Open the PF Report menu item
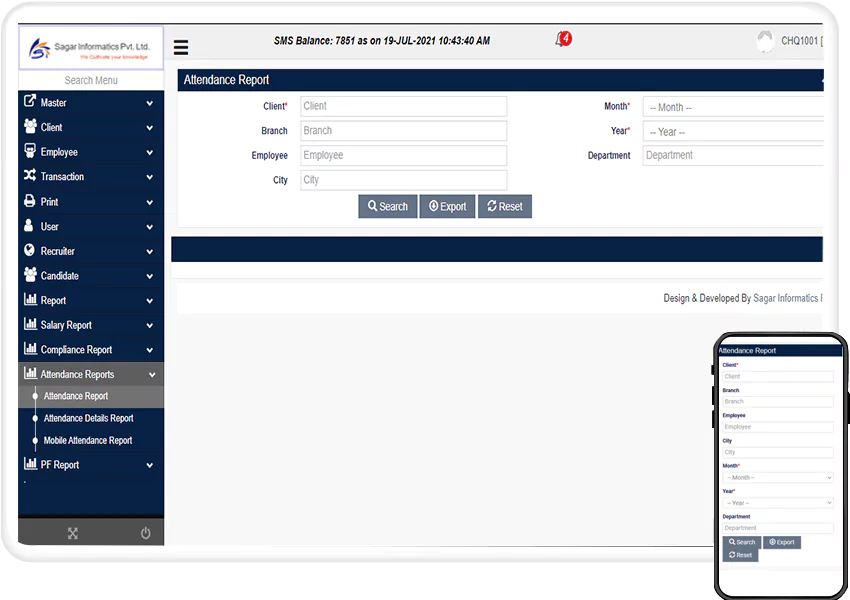 (91, 465)
